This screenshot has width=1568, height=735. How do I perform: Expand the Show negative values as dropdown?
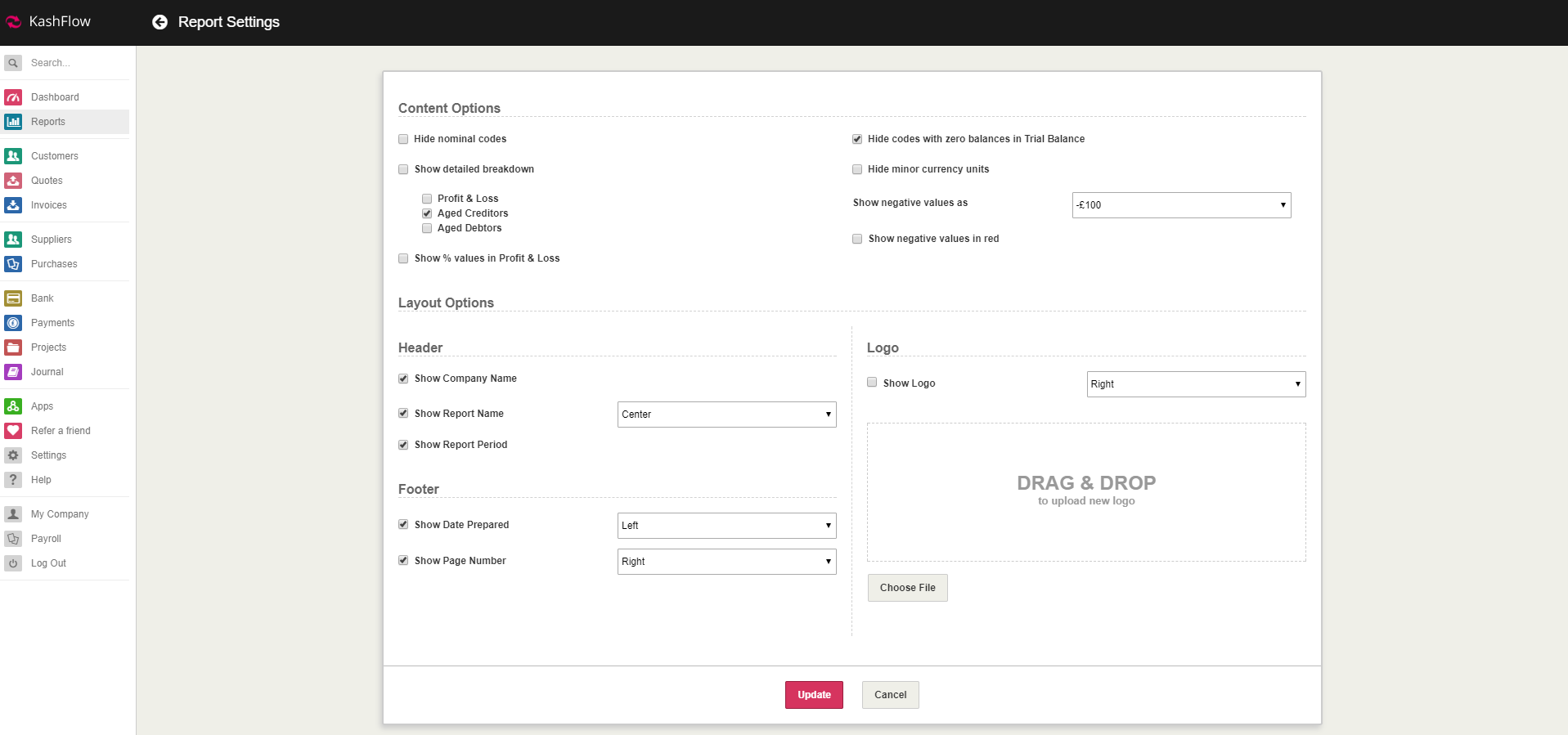point(1181,205)
